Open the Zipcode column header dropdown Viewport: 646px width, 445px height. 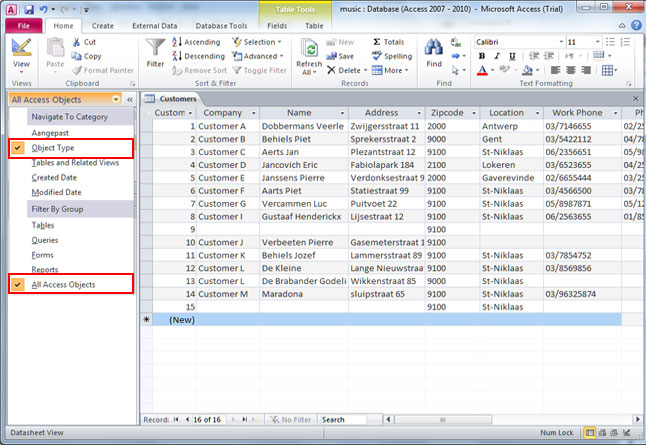tap(474, 113)
